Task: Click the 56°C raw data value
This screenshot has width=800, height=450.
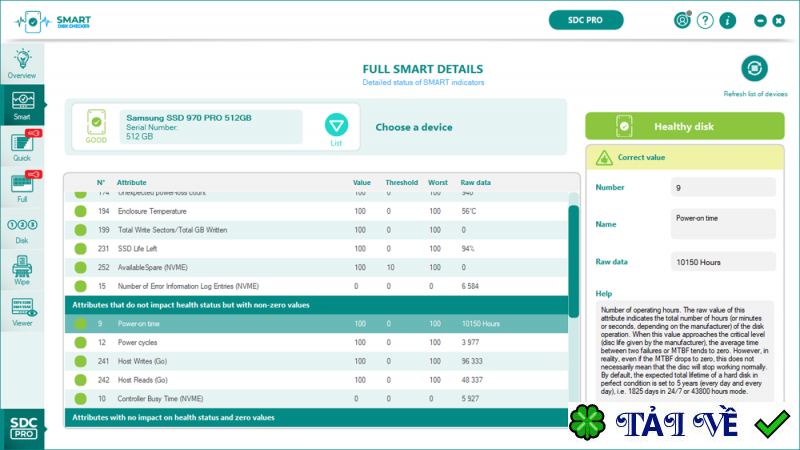Action: click(469, 211)
